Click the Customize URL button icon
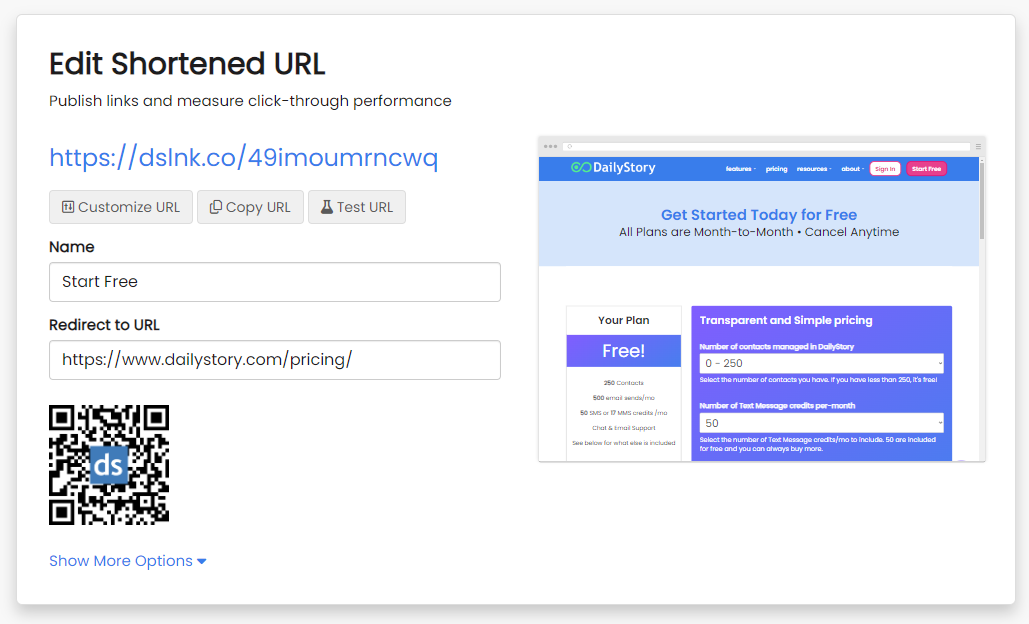1029x624 pixels. (x=67, y=207)
